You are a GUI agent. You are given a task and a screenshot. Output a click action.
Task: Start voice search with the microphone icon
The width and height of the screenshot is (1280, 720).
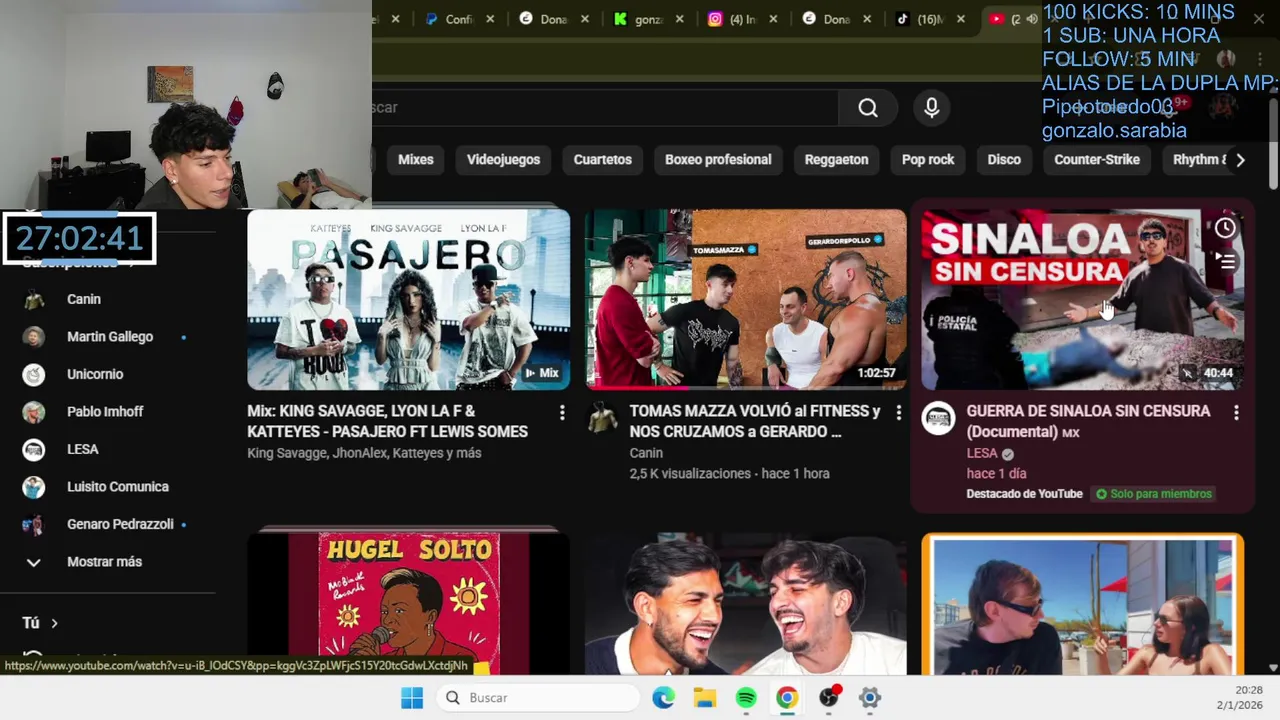pyautogui.click(x=931, y=108)
